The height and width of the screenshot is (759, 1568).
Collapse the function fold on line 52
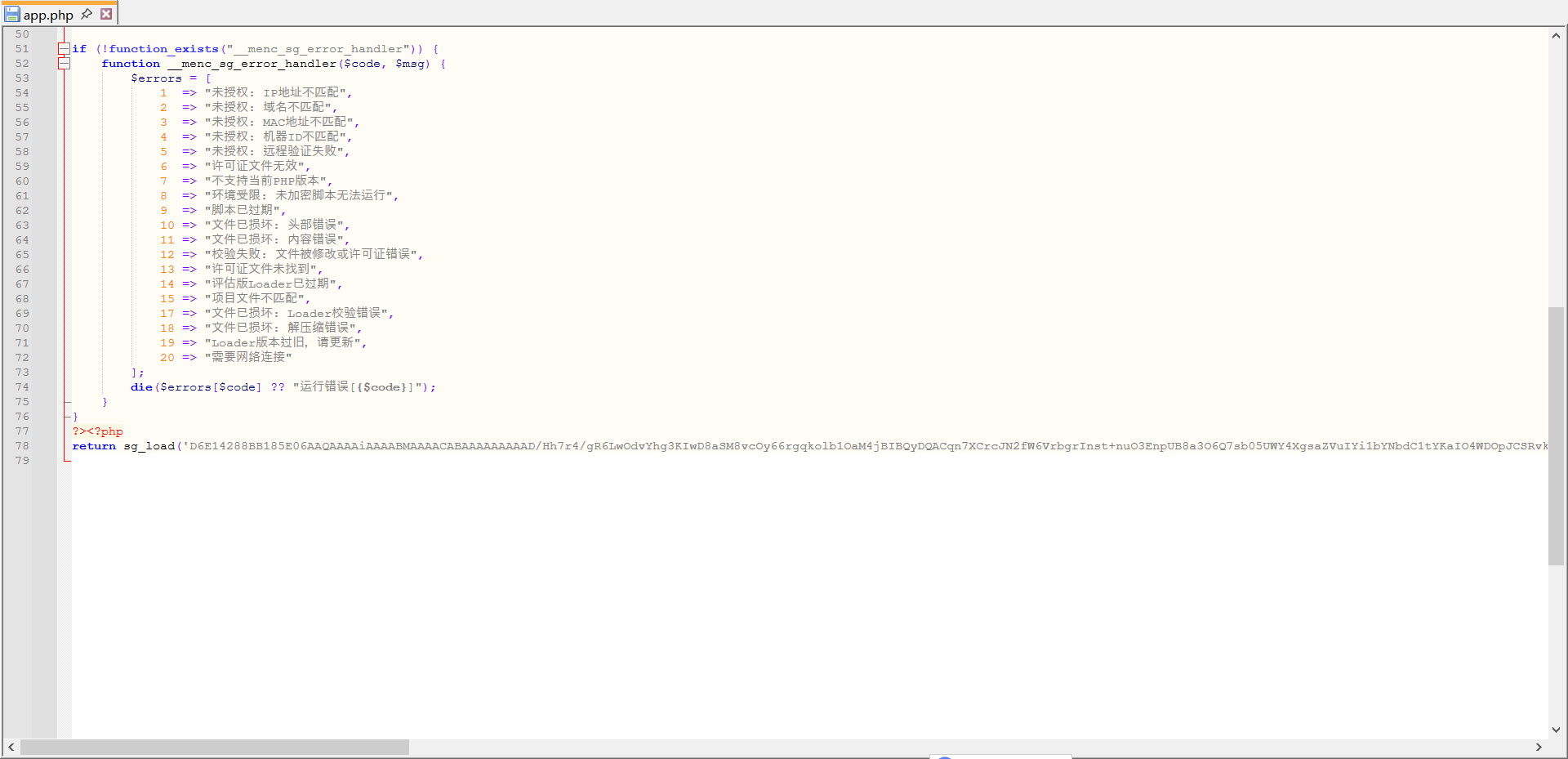point(64,64)
